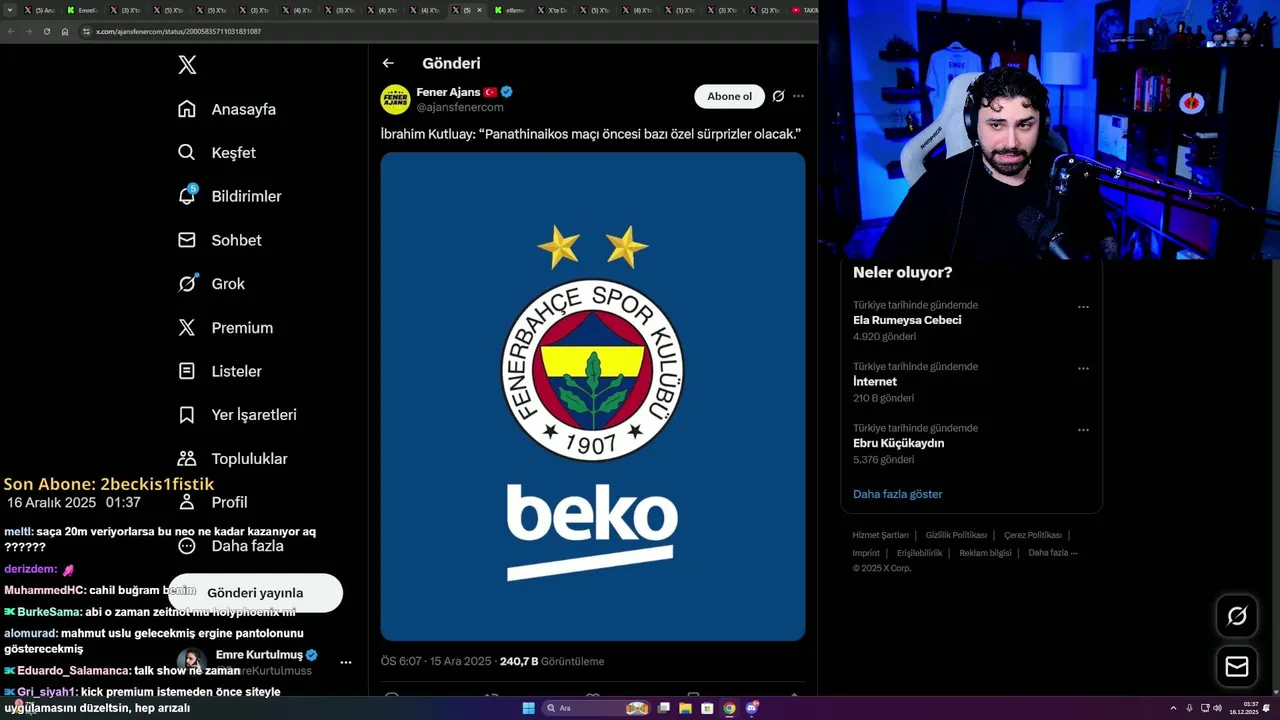Open volume control in system tray
Image resolution: width=1280 pixels, height=720 pixels.
pos(1217,708)
